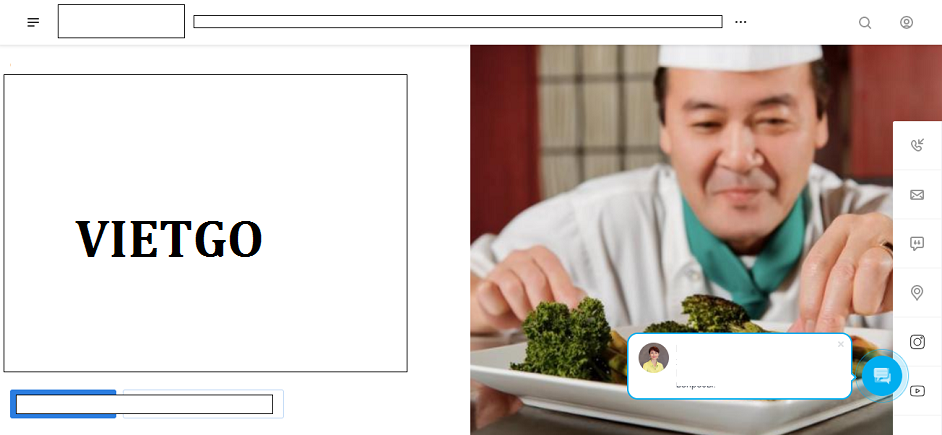Open the user account profile icon
Viewport: 942px width, 435px height.
906,22
